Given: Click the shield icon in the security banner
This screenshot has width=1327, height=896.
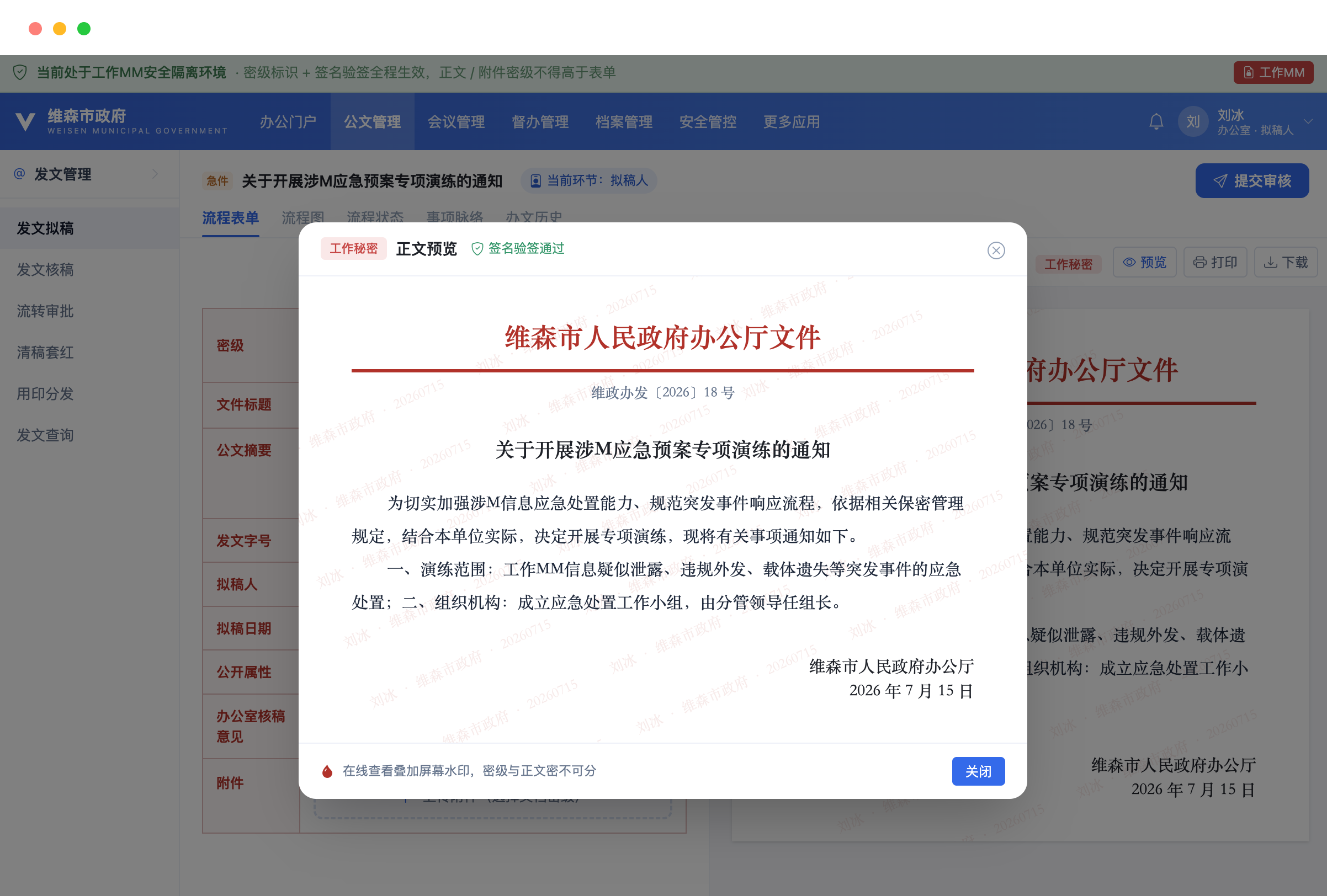Looking at the screenshot, I should (x=20, y=72).
